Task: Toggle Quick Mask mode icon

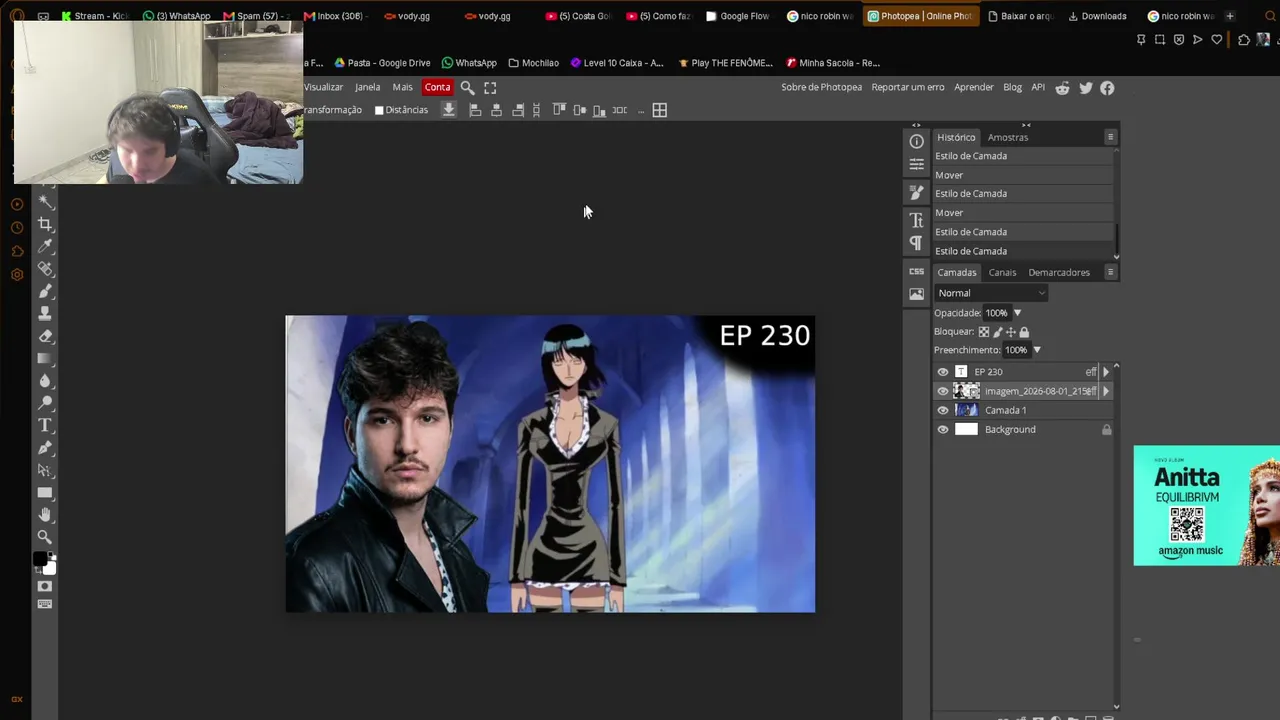Action: [45, 586]
